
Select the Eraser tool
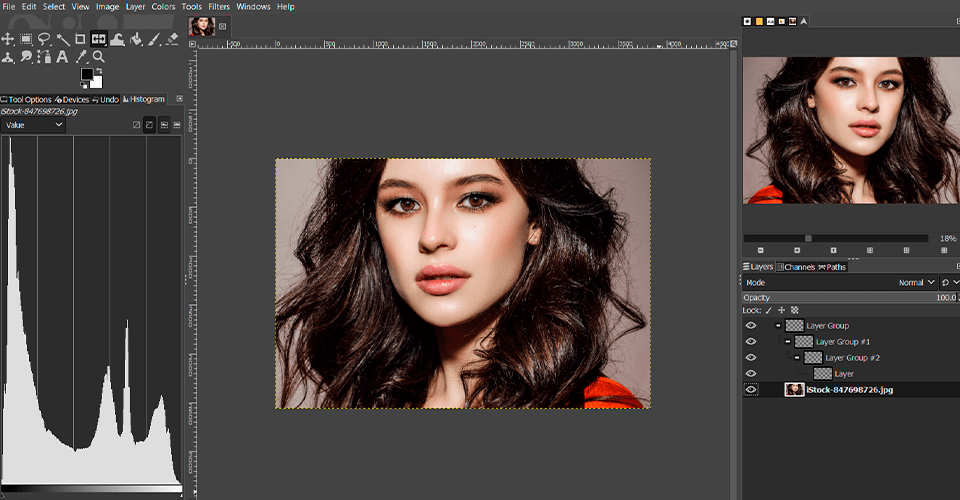click(172, 39)
